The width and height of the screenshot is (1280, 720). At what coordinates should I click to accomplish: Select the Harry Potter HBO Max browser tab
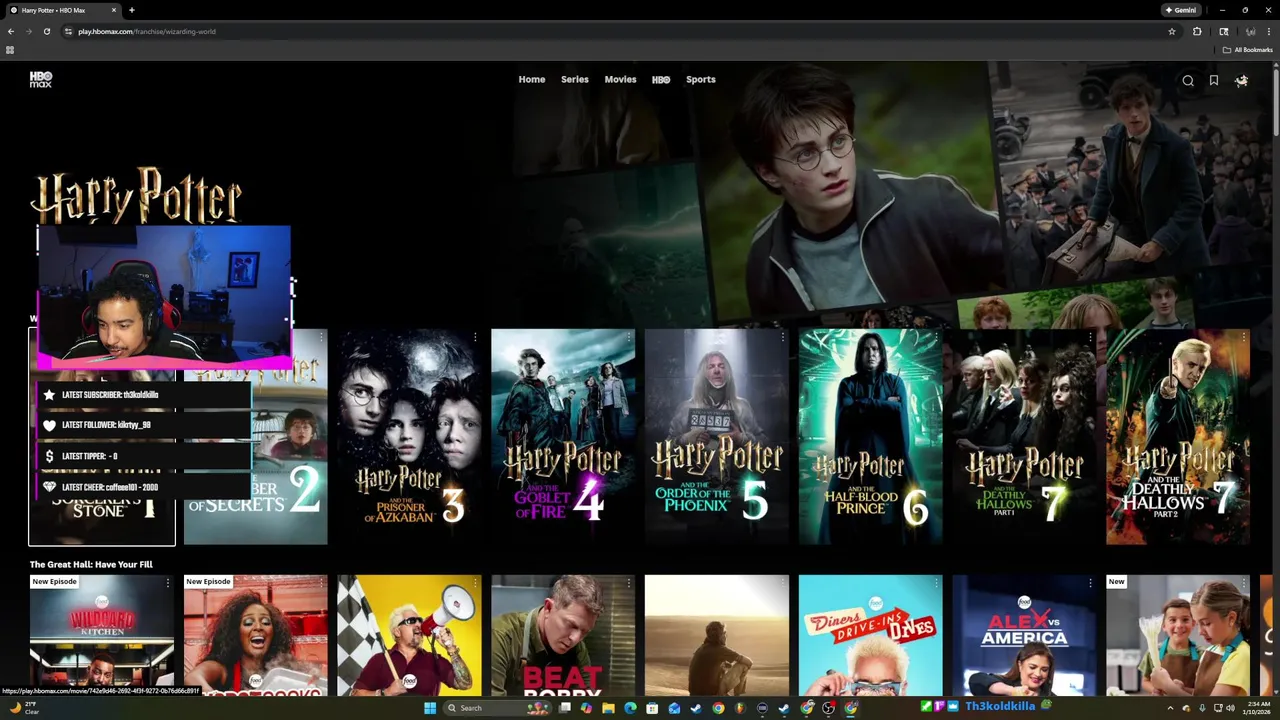[x=62, y=10]
